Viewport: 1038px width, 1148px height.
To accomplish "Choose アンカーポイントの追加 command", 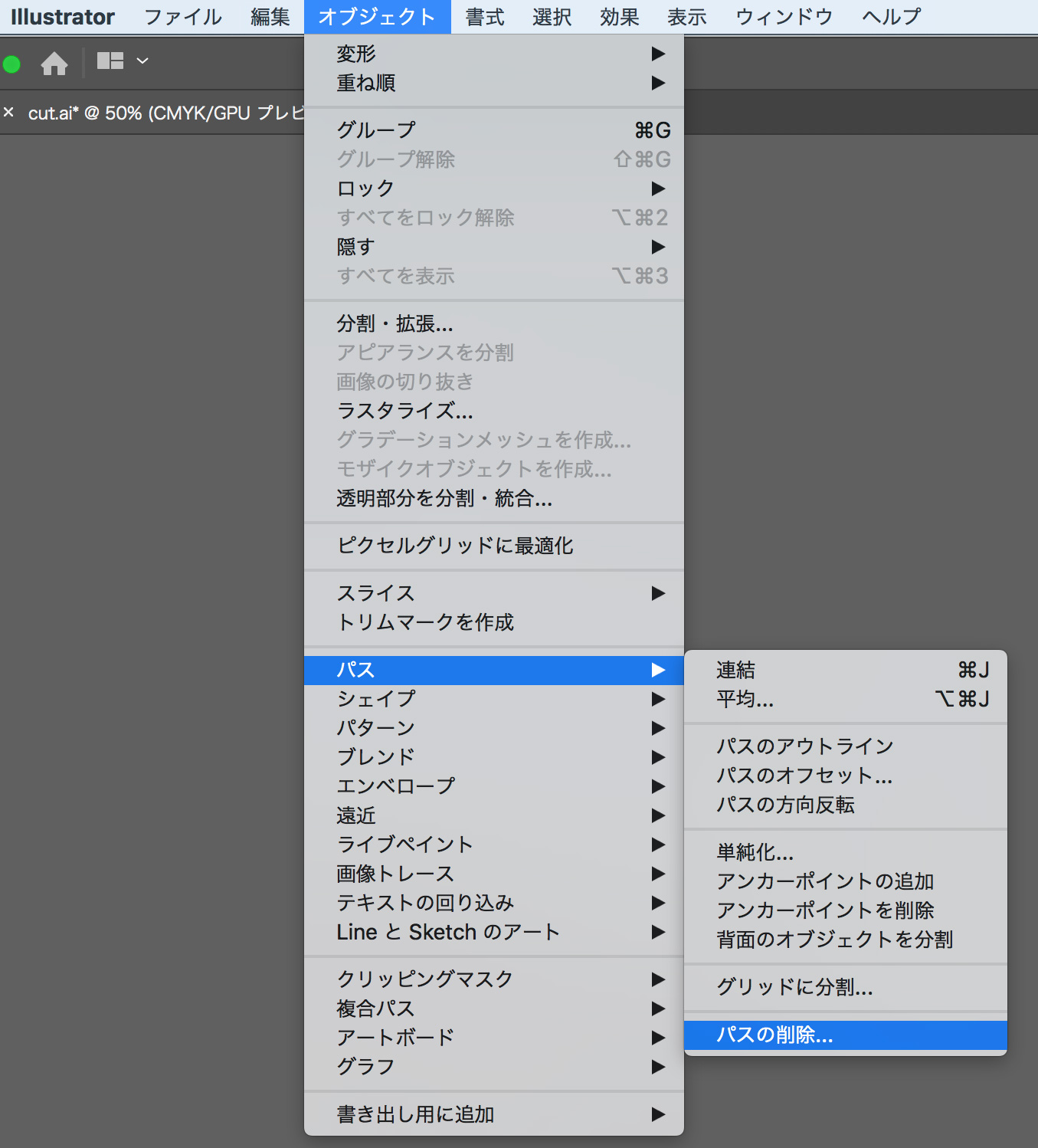I will (846, 881).
